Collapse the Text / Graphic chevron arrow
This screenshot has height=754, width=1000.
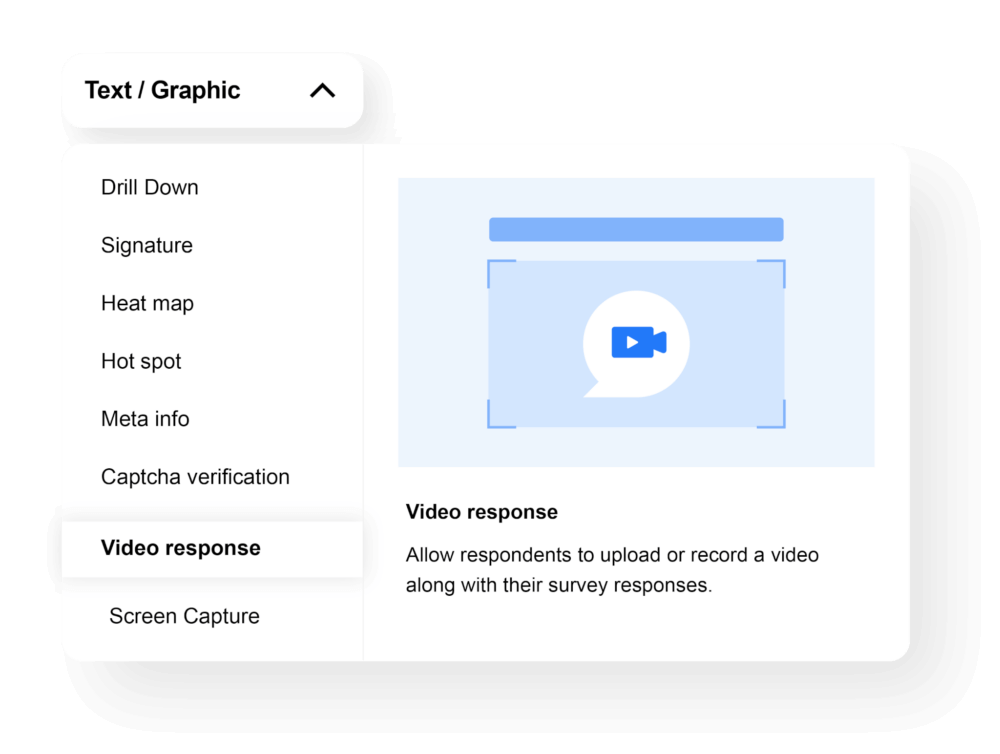coord(323,91)
